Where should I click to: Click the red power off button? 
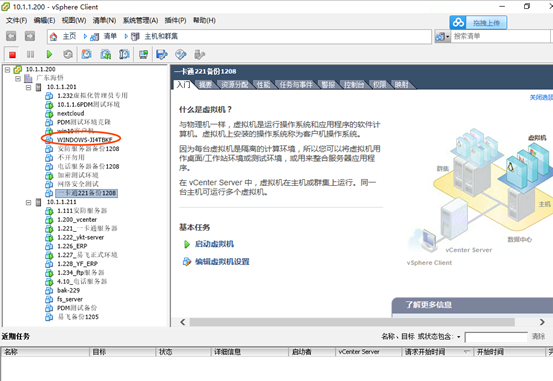(x=12, y=55)
